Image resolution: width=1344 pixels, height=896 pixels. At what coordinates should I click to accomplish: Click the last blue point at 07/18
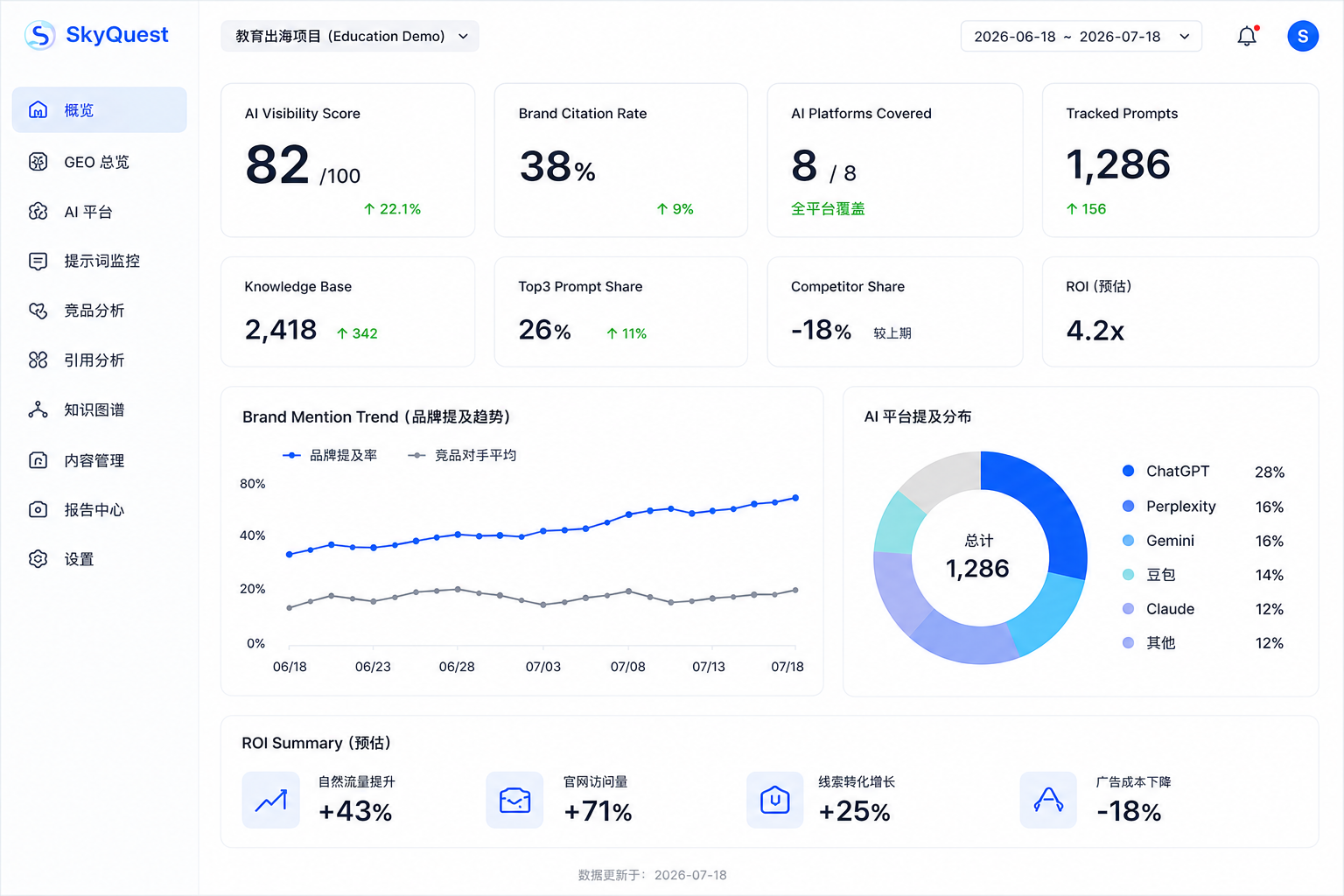tap(795, 498)
